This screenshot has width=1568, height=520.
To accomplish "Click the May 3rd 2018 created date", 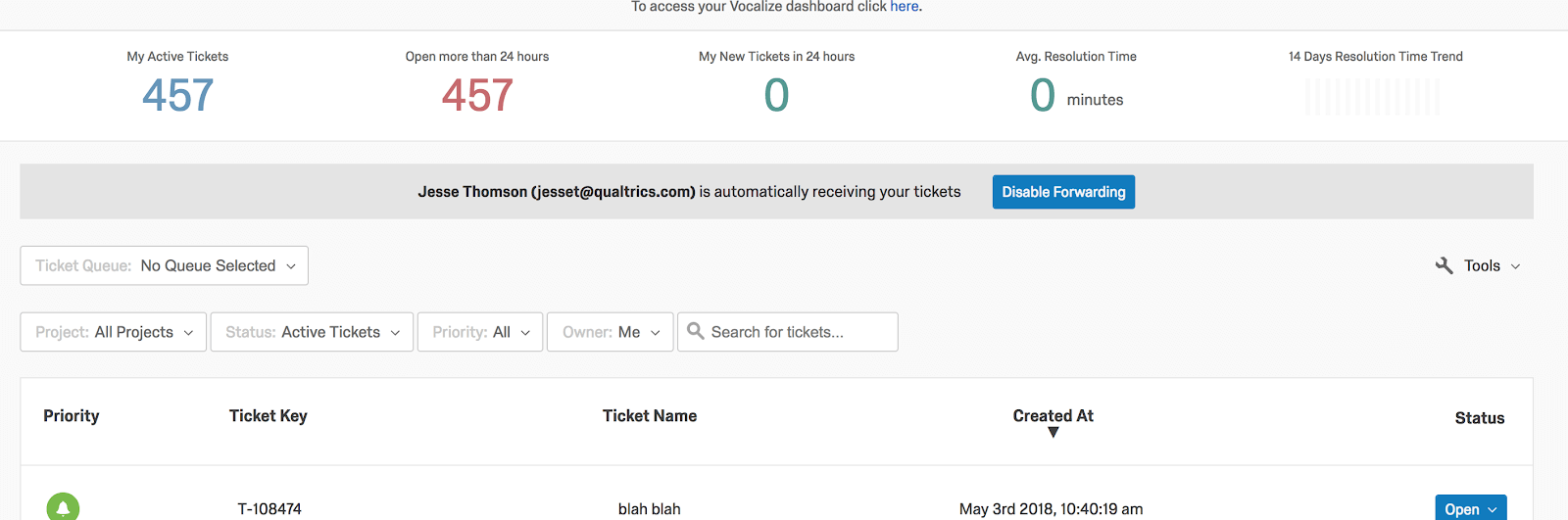I will pyautogui.click(x=1052, y=509).
